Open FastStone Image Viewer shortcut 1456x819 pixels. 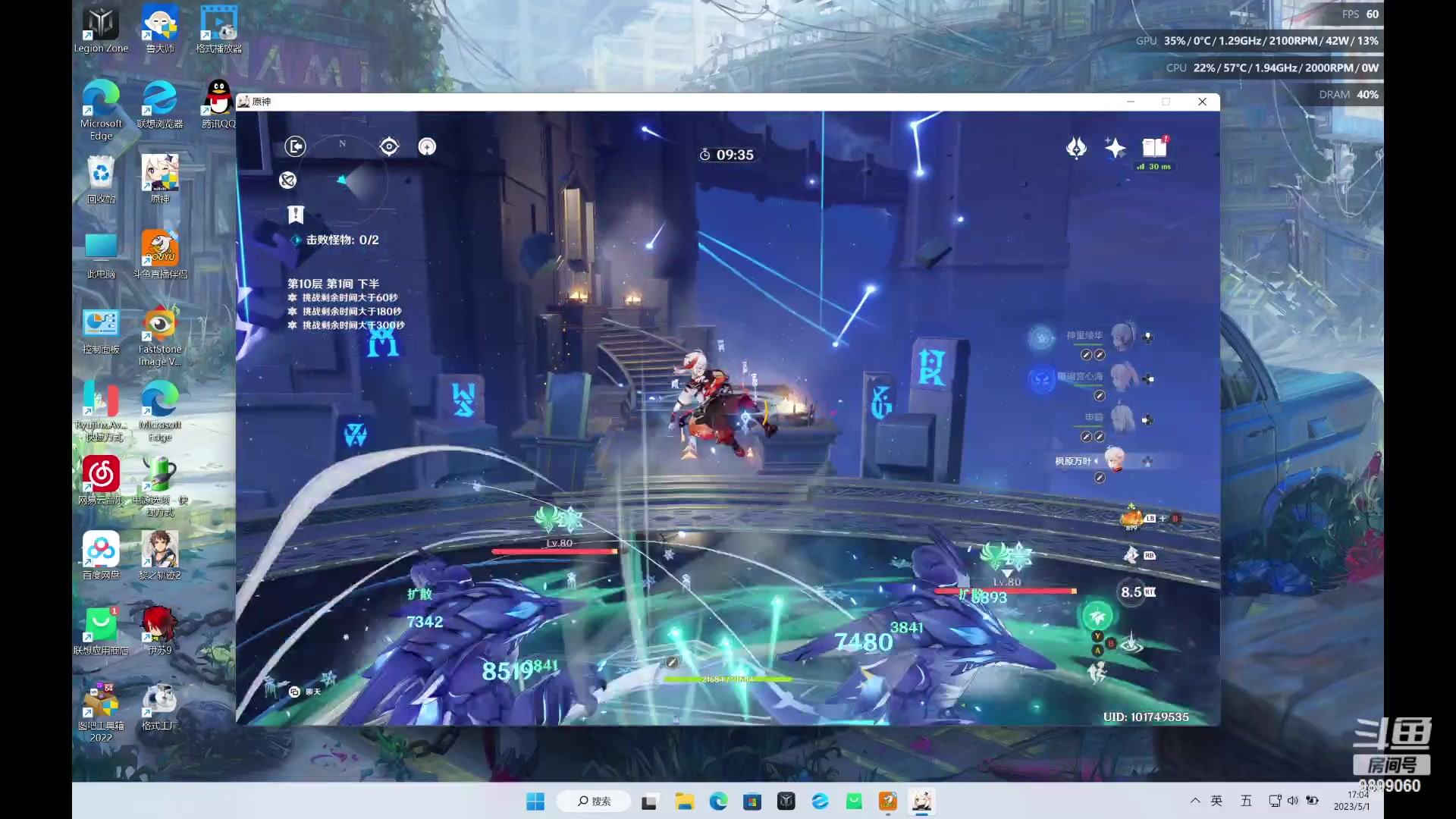coord(160,336)
